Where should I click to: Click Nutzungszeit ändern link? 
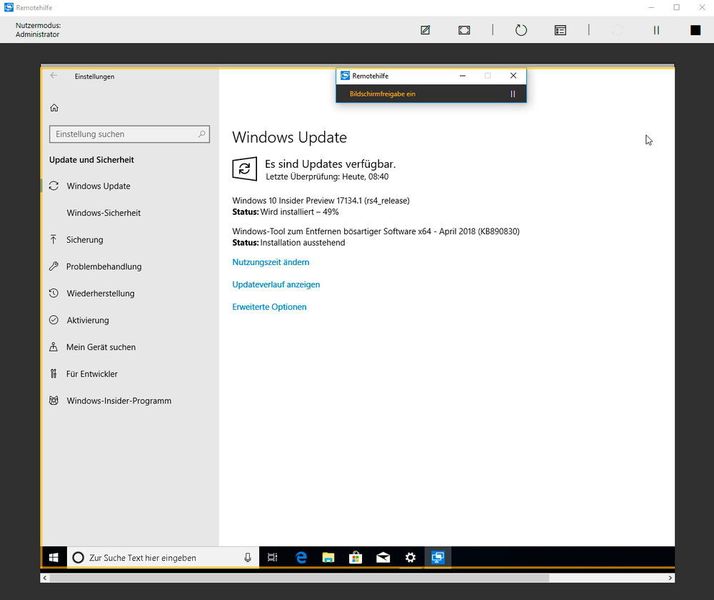pyautogui.click(x=270, y=262)
